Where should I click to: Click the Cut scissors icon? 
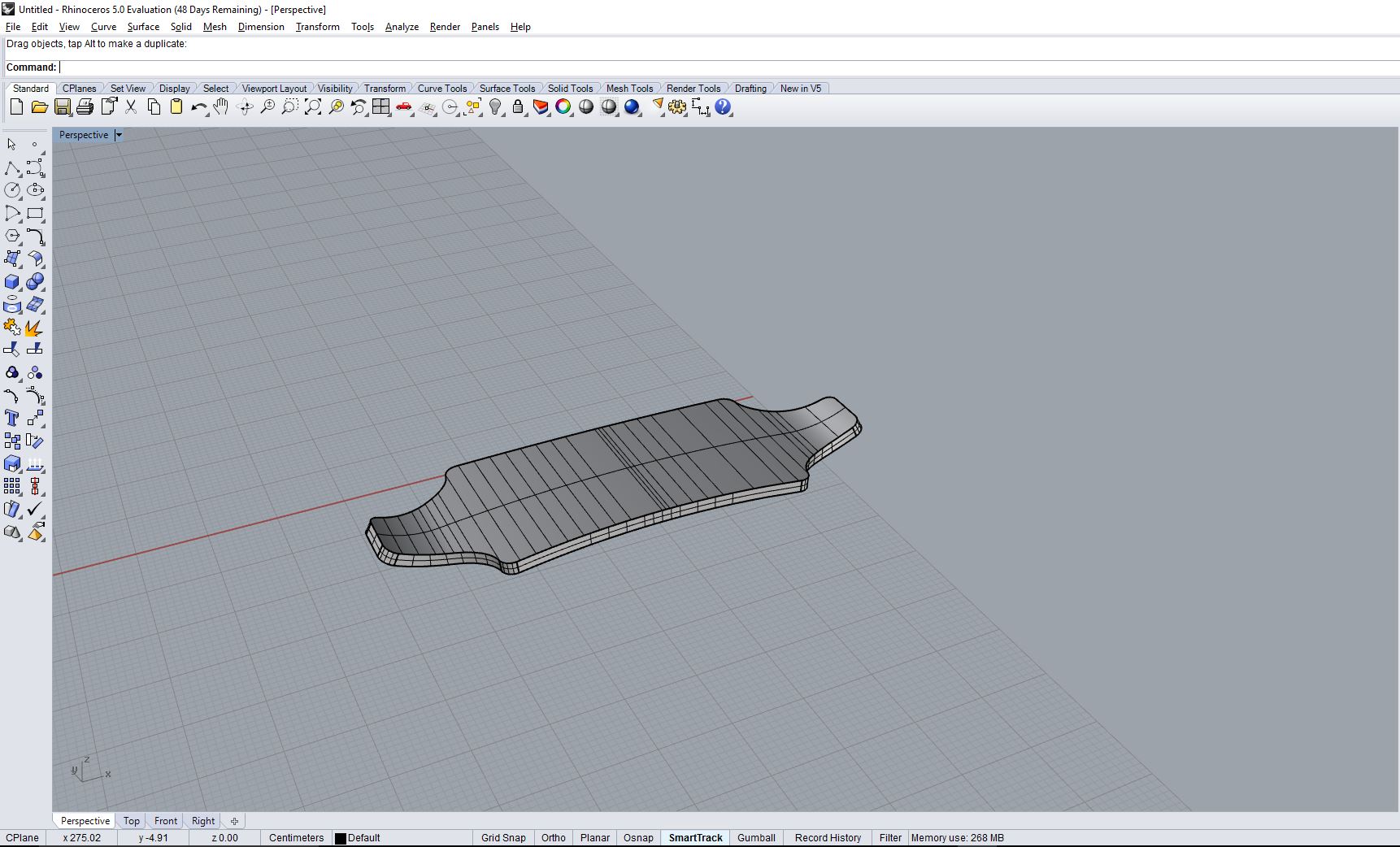point(131,106)
